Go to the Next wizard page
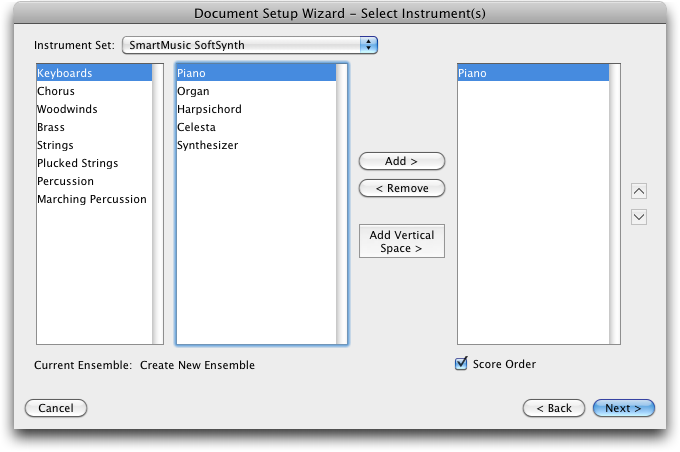Image resolution: width=680 pixels, height=452 pixels. point(624,408)
